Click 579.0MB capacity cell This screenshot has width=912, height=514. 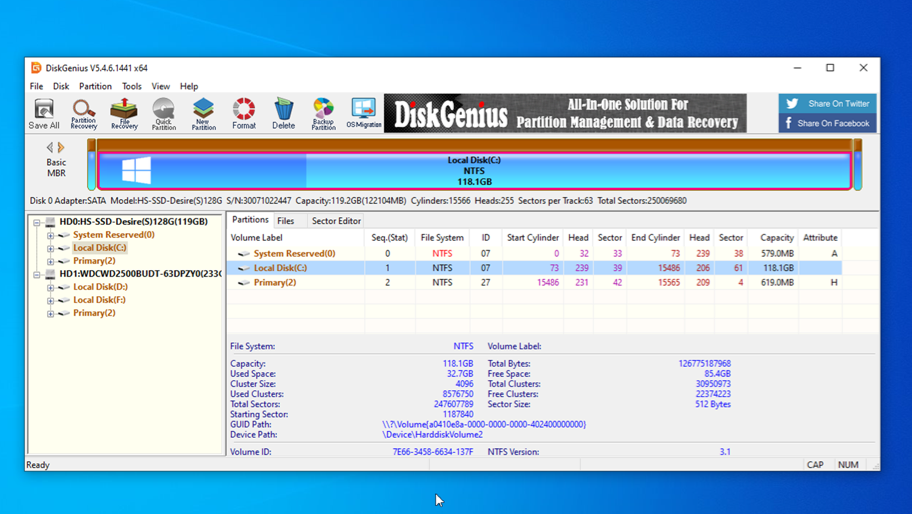(x=777, y=254)
